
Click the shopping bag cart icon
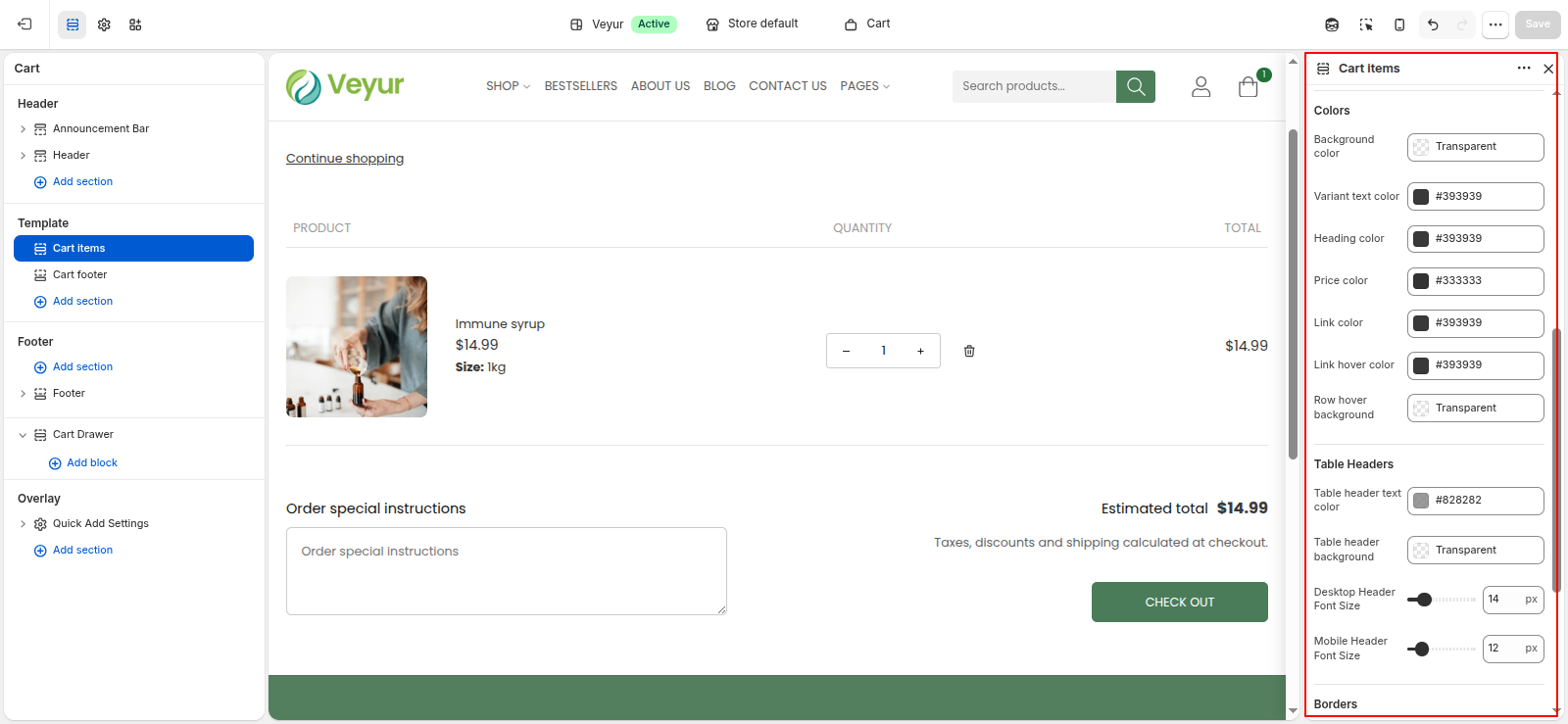[x=1249, y=86]
